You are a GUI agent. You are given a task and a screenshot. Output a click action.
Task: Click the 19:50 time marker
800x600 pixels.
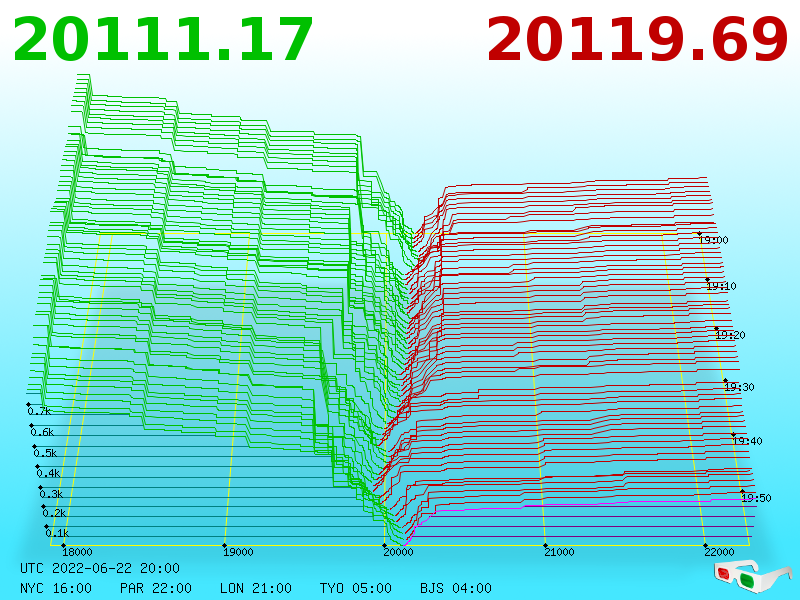pyautogui.click(x=757, y=498)
